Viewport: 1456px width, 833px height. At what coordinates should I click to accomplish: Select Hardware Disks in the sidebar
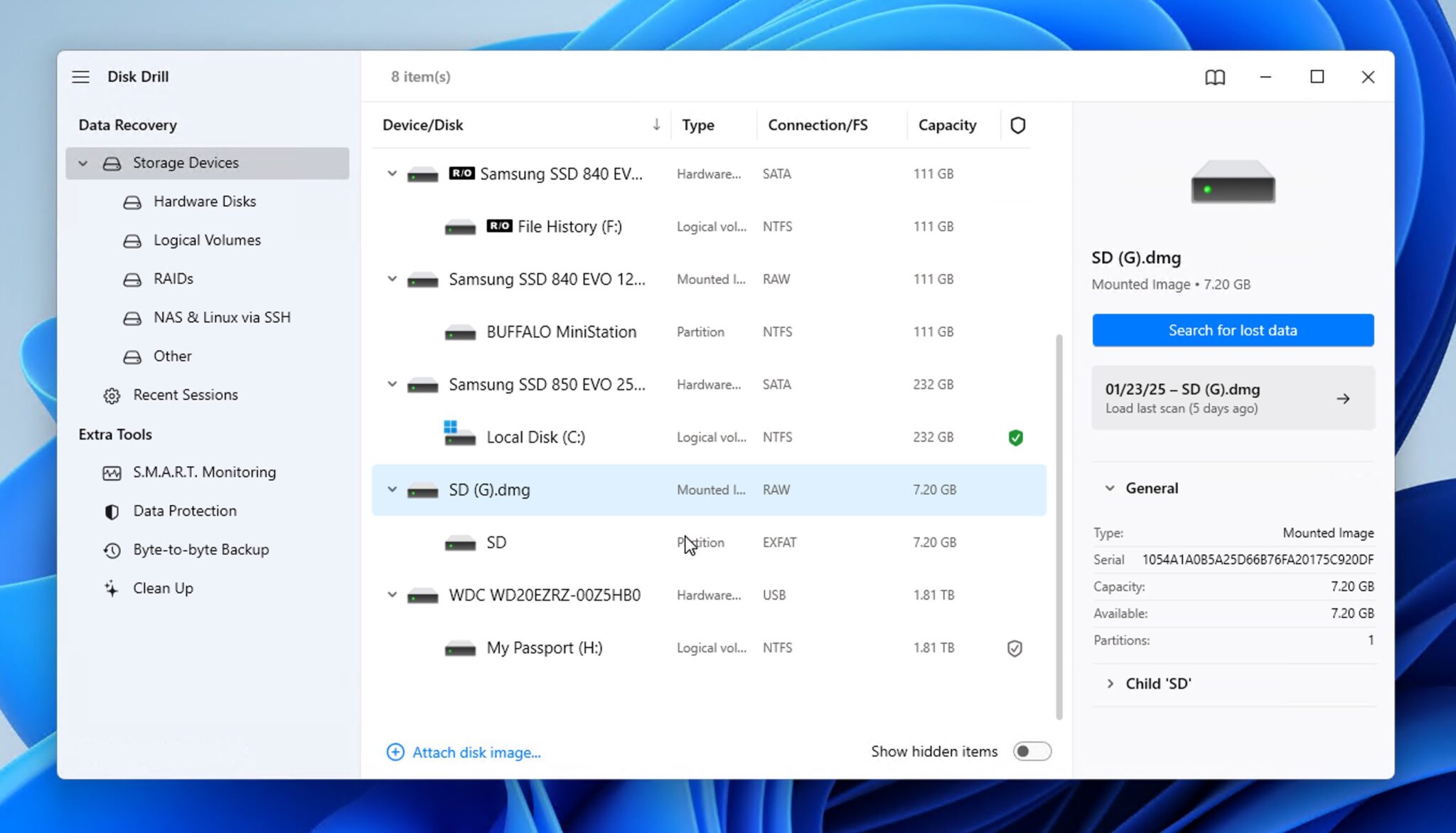point(204,201)
